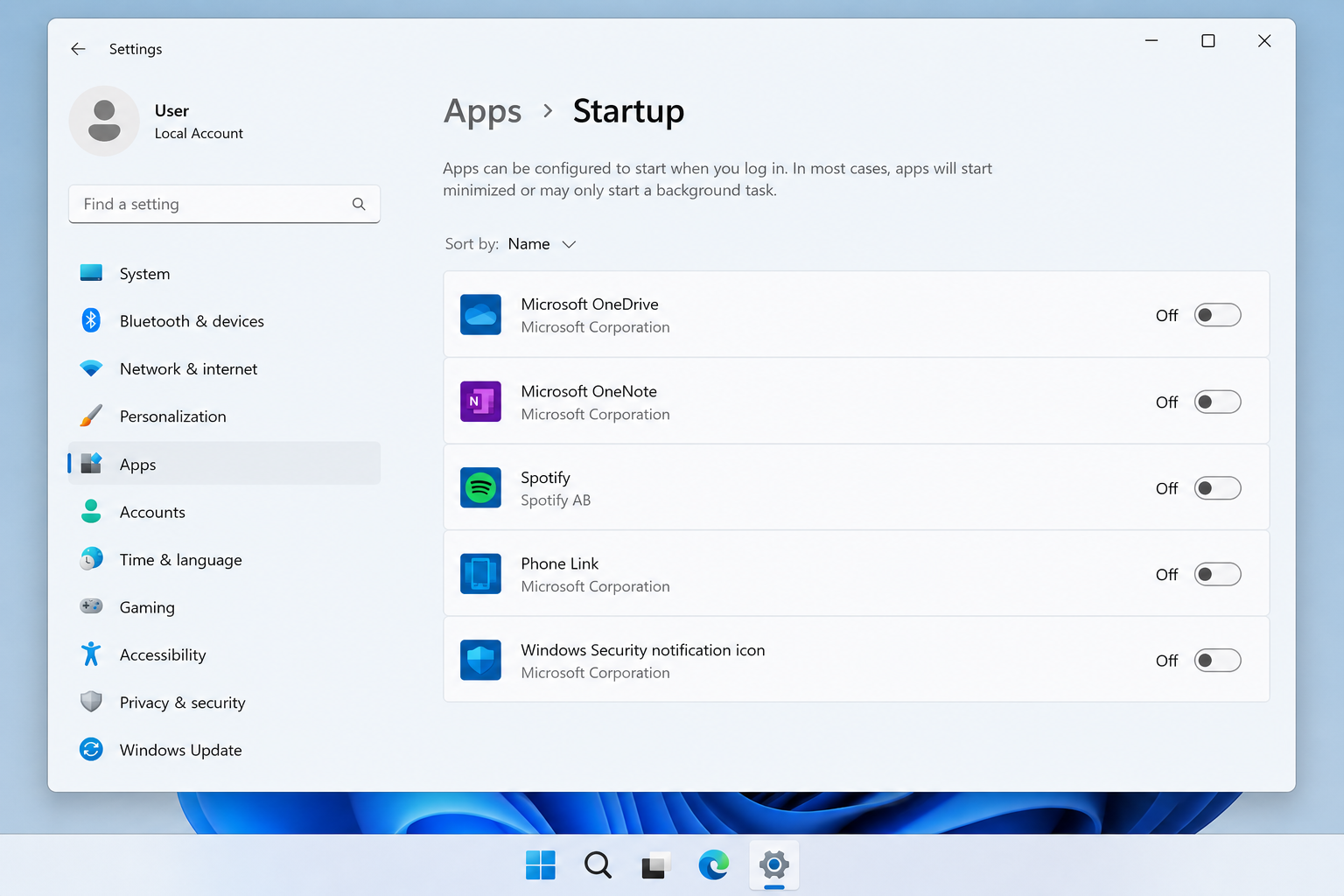Click the Privacy shield icon
1344x896 pixels.
point(91,701)
